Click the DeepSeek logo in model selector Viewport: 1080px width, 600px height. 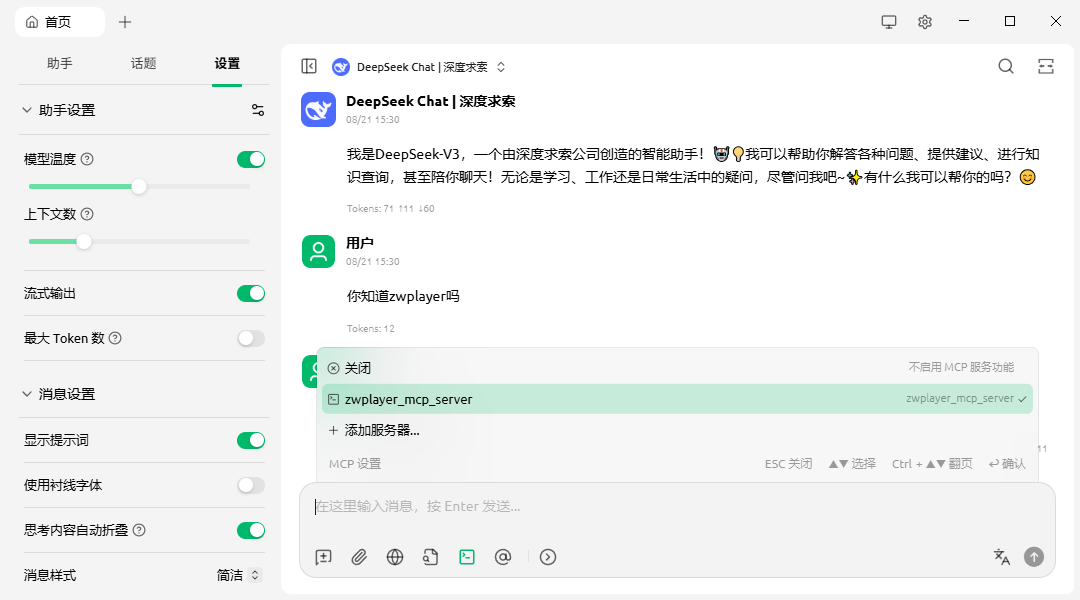click(340, 67)
